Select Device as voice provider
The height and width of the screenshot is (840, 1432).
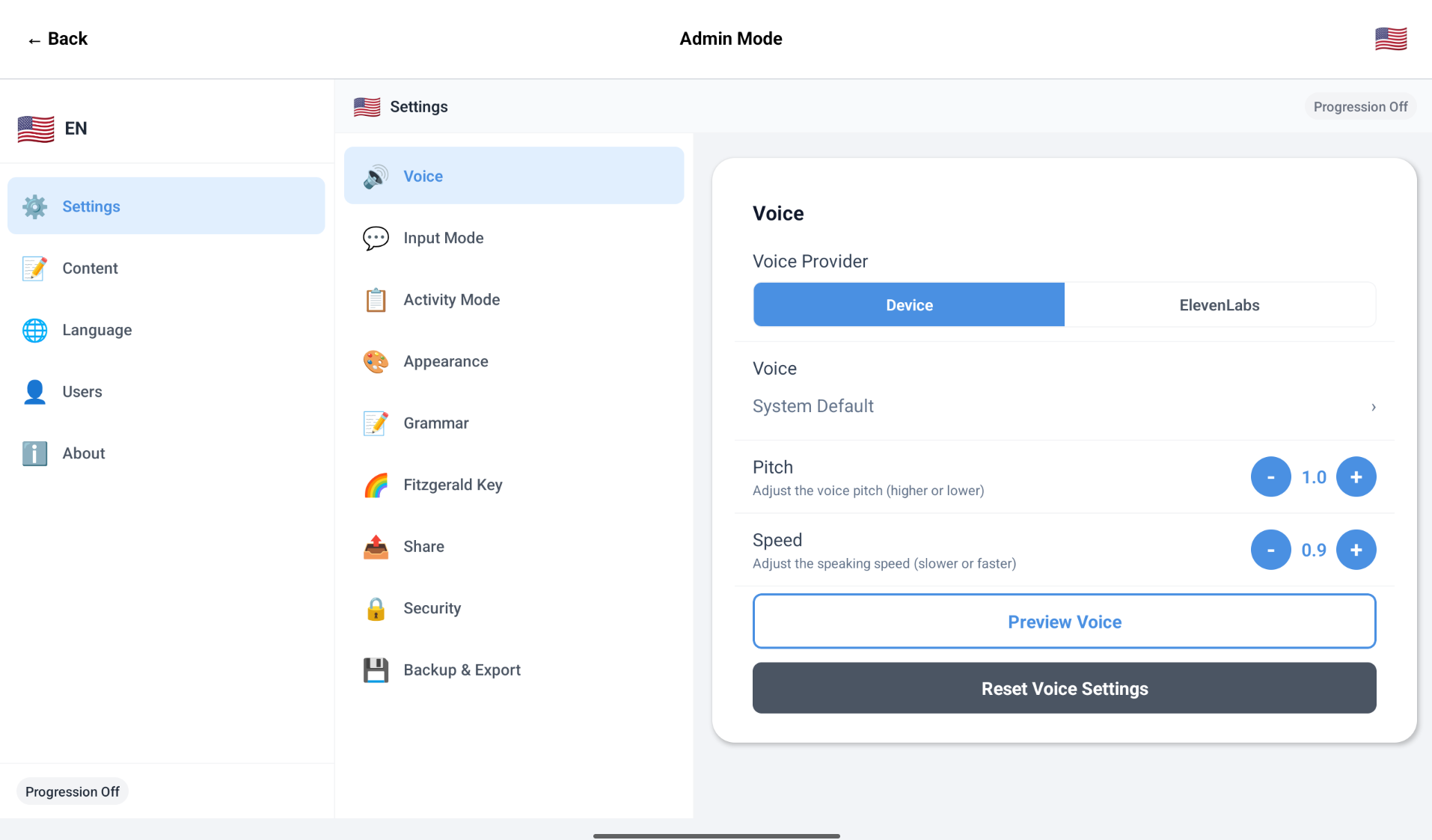(908, 304)
